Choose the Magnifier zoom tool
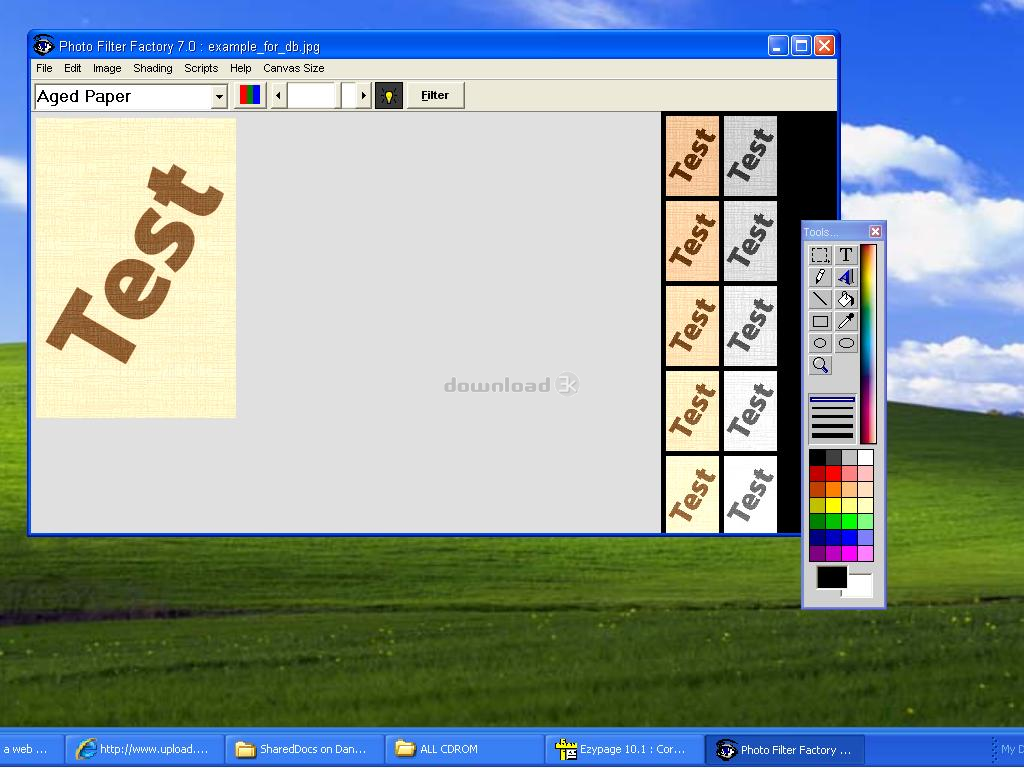Image resolution: width=1024 pixels, height=768 pixels. point(820,365)
